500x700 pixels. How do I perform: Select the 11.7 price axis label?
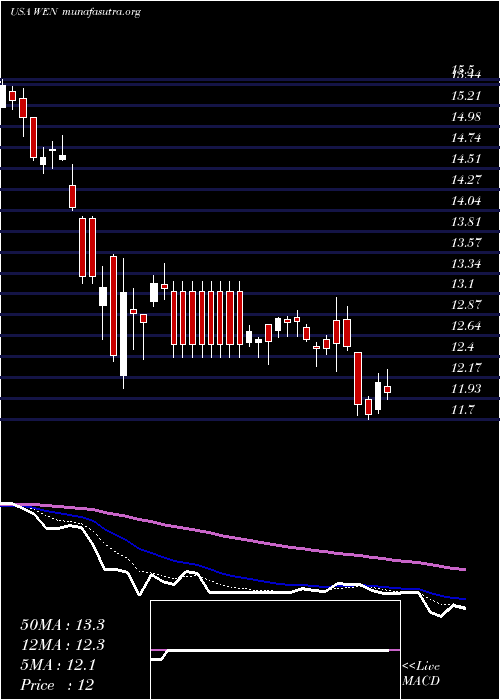[x=463, y=410]
